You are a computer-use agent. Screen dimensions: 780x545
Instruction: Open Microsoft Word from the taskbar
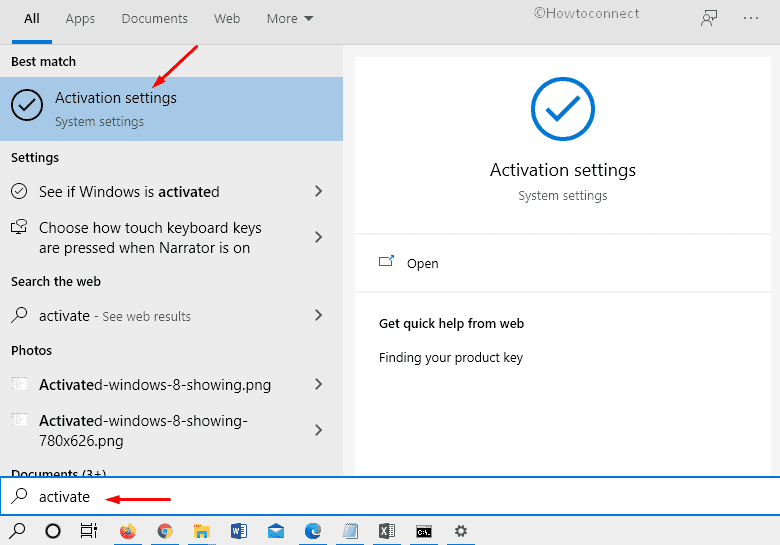pyautogui.click(x=239, y=531)
